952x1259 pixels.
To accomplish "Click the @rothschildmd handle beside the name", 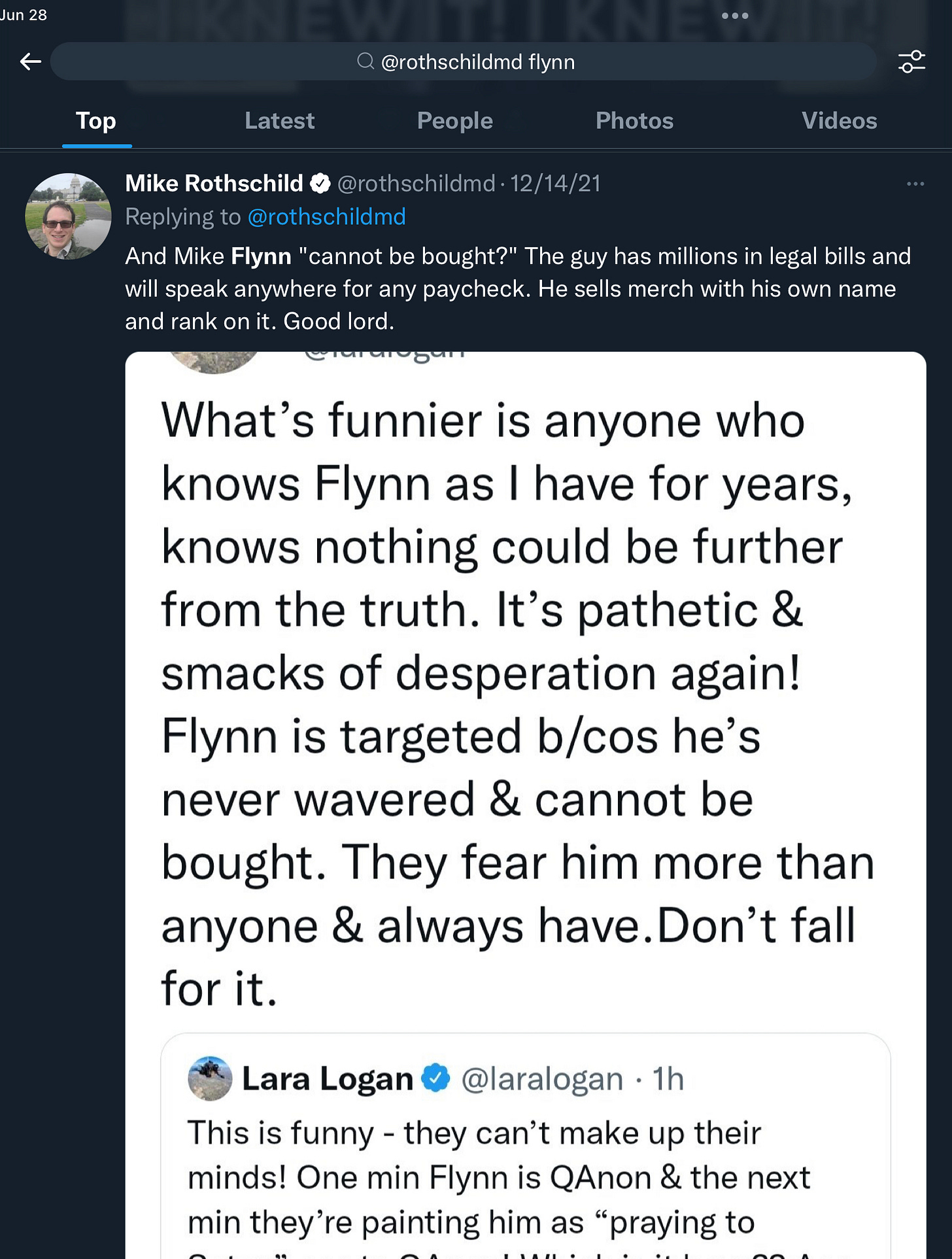I will coord(416,184).
